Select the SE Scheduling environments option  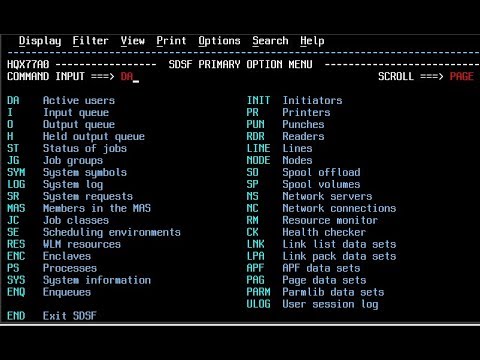pyautogui.click(x=94, y=232)
